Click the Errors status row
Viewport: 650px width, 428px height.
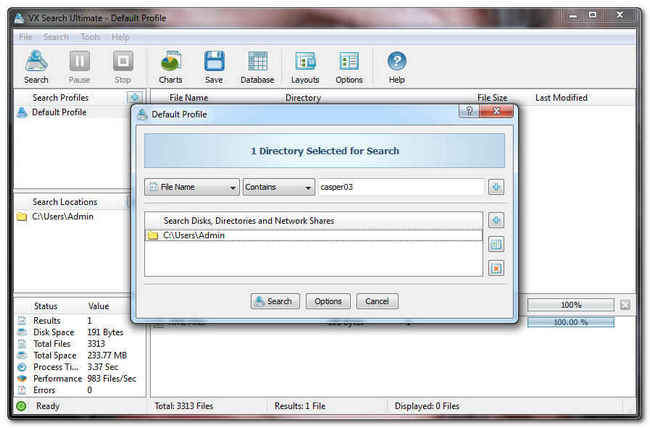pos(79,390)
